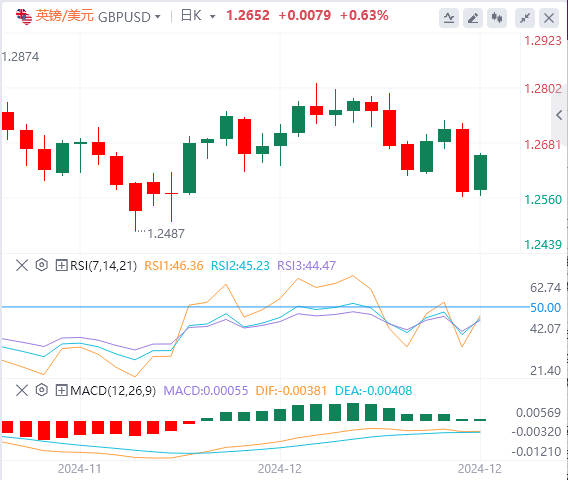Click the 2024-11 date axis label
This screenshot has width=568, height=480.
click(80, 469)
